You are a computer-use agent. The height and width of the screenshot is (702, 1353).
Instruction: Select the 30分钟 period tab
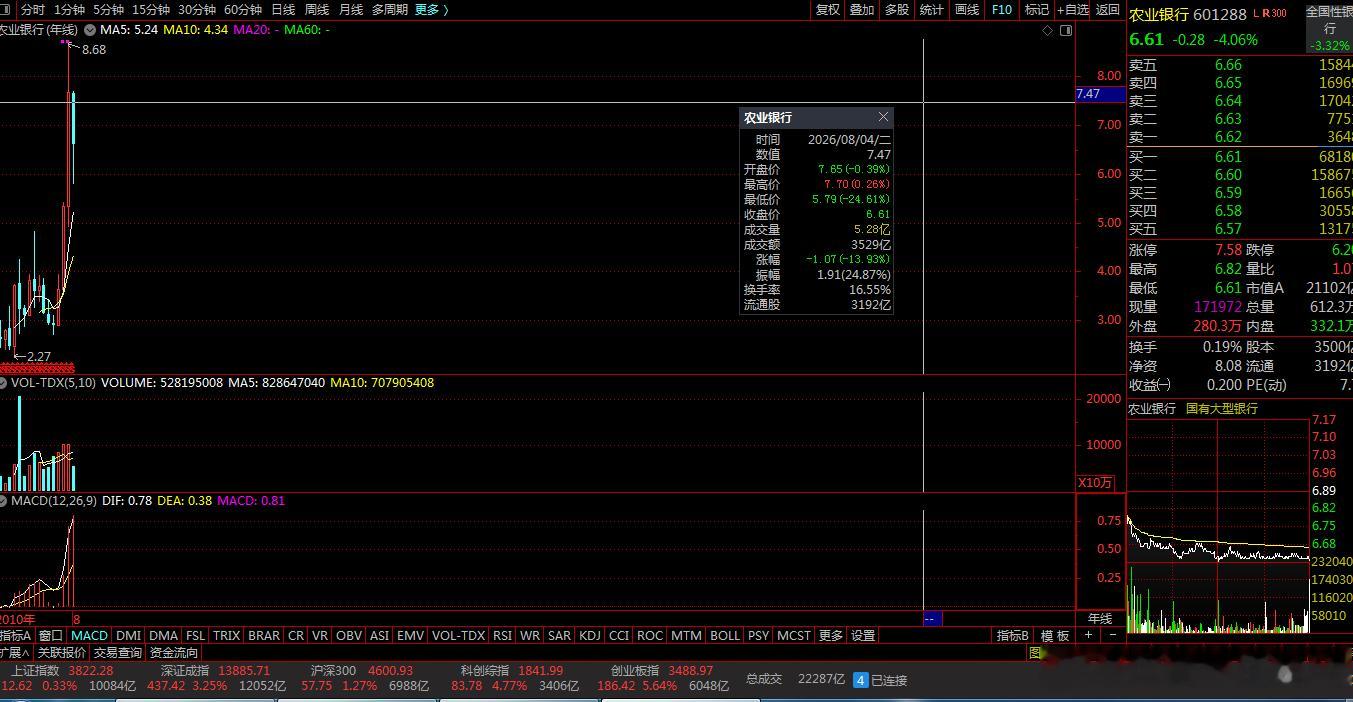(197, 9)
